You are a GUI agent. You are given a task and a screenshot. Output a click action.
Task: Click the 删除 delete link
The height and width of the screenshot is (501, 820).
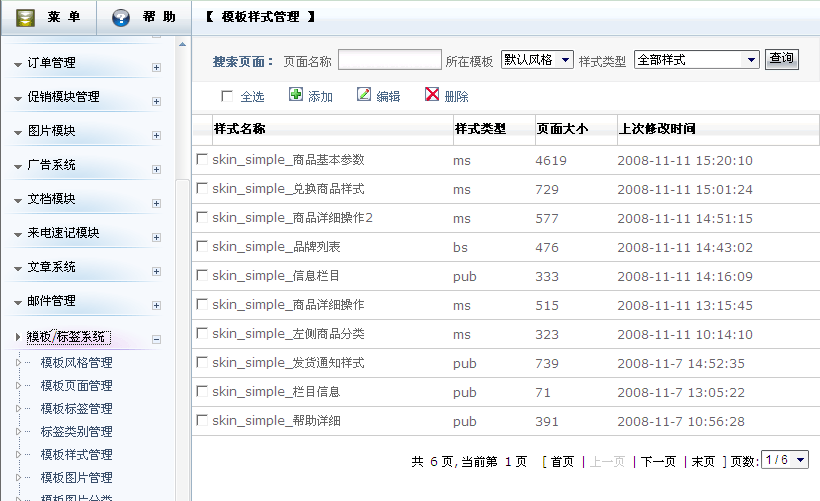(x=457, y=96)
